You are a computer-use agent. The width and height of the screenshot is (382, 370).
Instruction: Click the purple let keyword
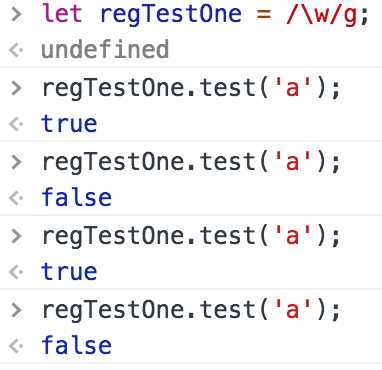click(62, 14)
